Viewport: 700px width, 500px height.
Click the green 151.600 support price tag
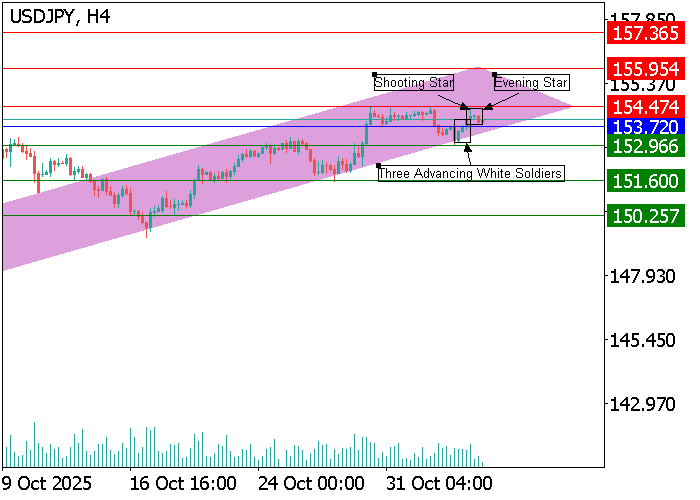pyautogui.click(x=645, y=181)
